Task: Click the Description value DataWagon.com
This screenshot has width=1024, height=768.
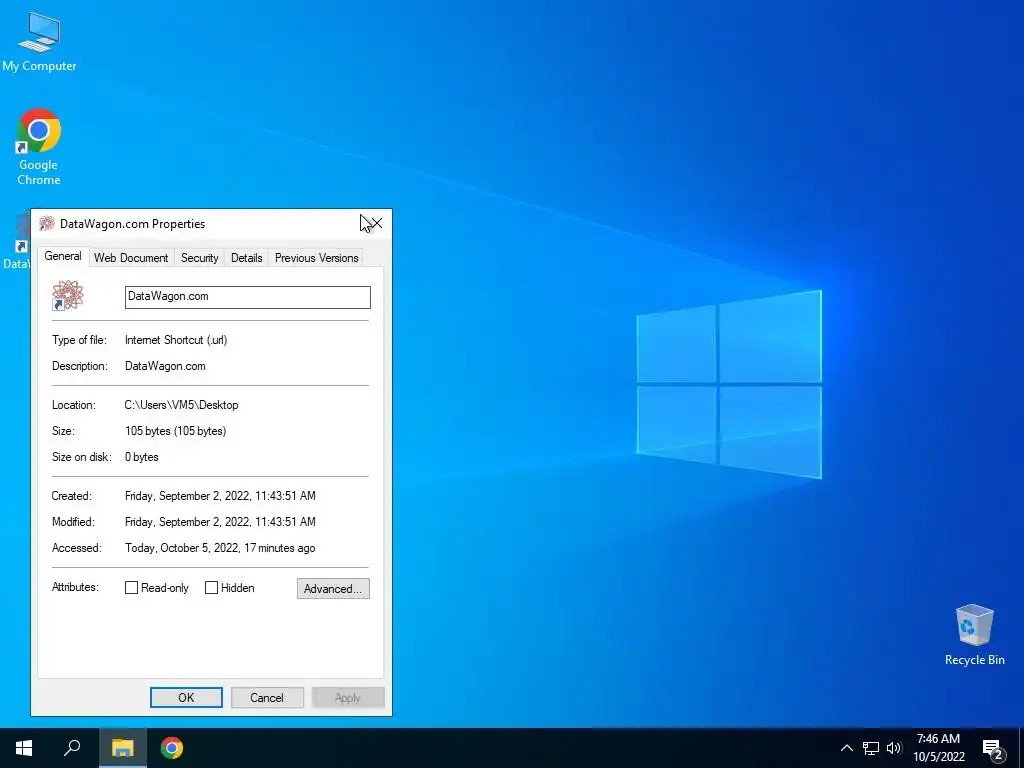Action: (x=165, y=366)
